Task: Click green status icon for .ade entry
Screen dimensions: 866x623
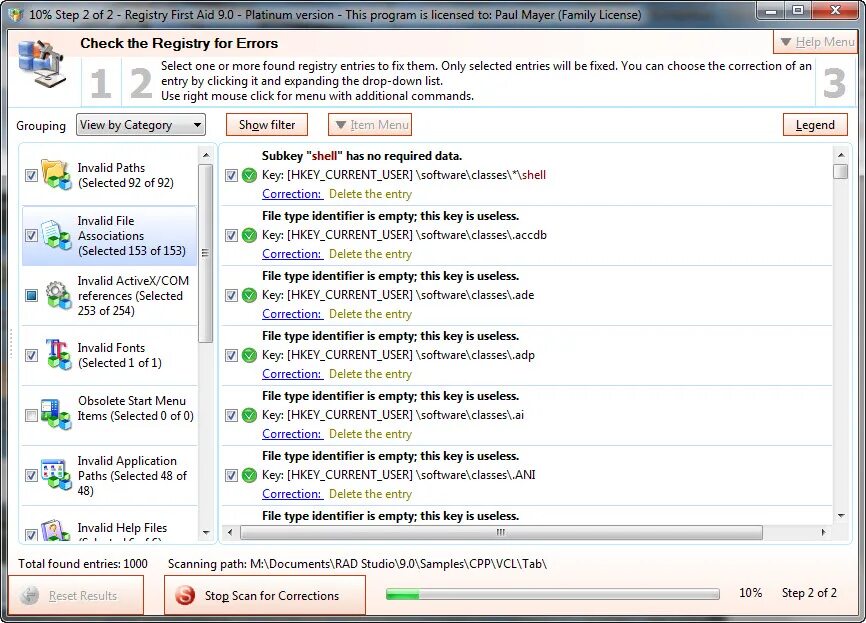Action: point(250,295)
